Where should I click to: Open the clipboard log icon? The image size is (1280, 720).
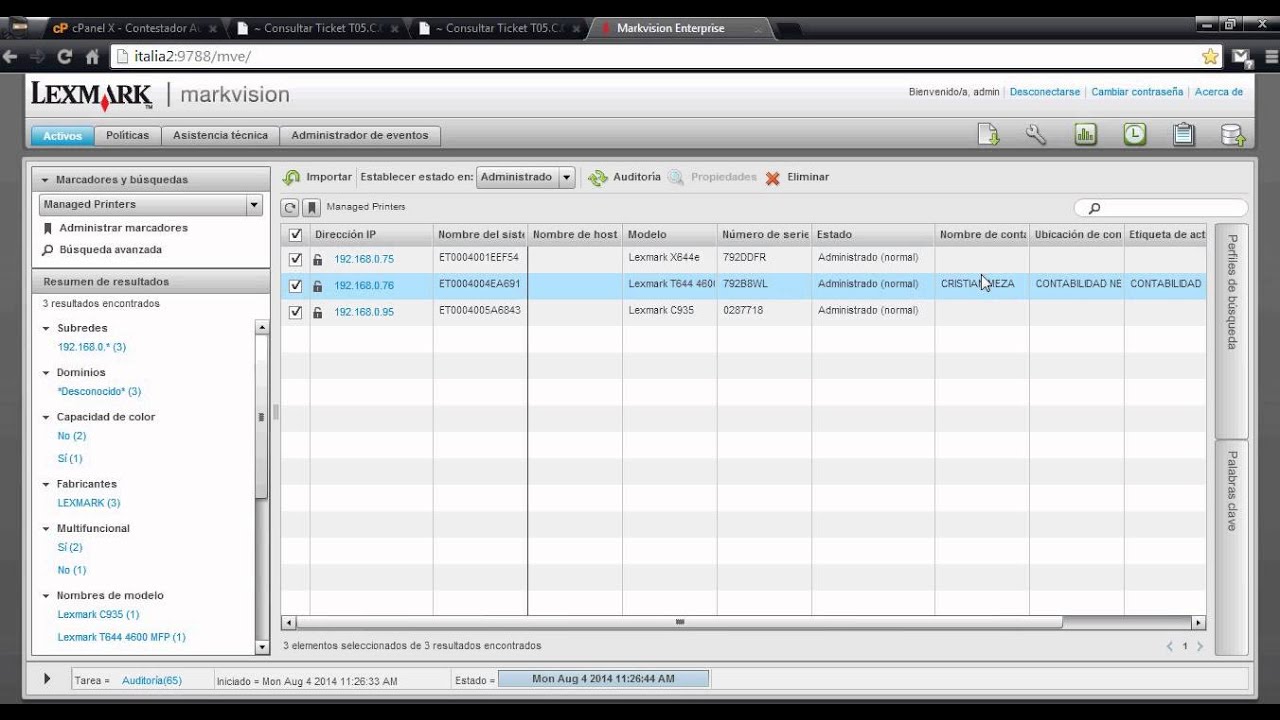[1183, 134]
